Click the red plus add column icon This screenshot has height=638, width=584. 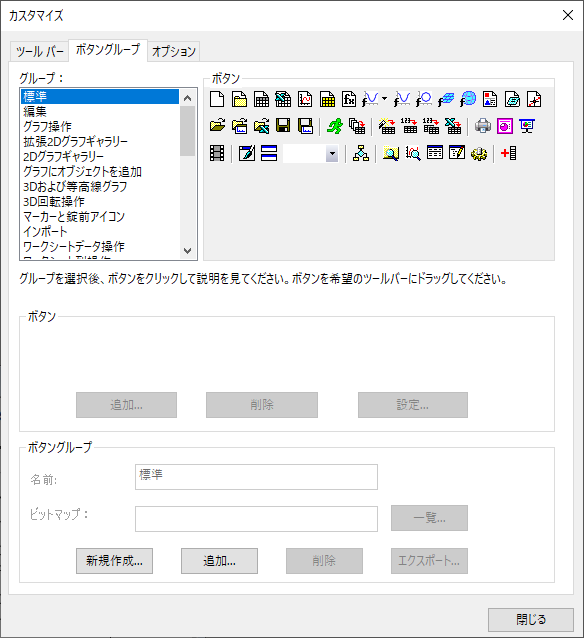[509, 153]
